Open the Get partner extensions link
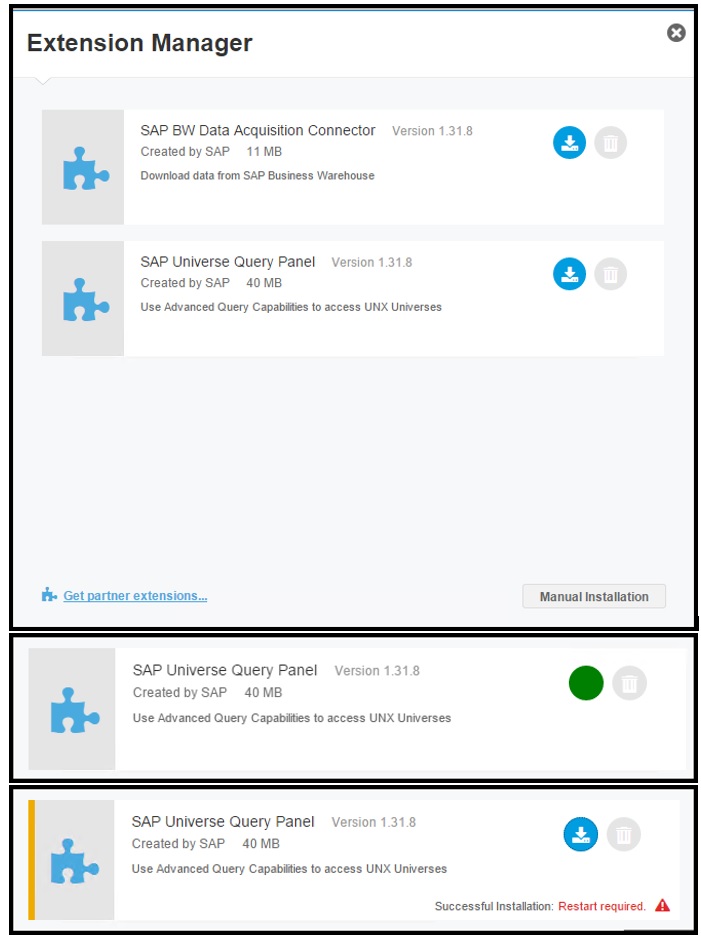 coord(136,596)
